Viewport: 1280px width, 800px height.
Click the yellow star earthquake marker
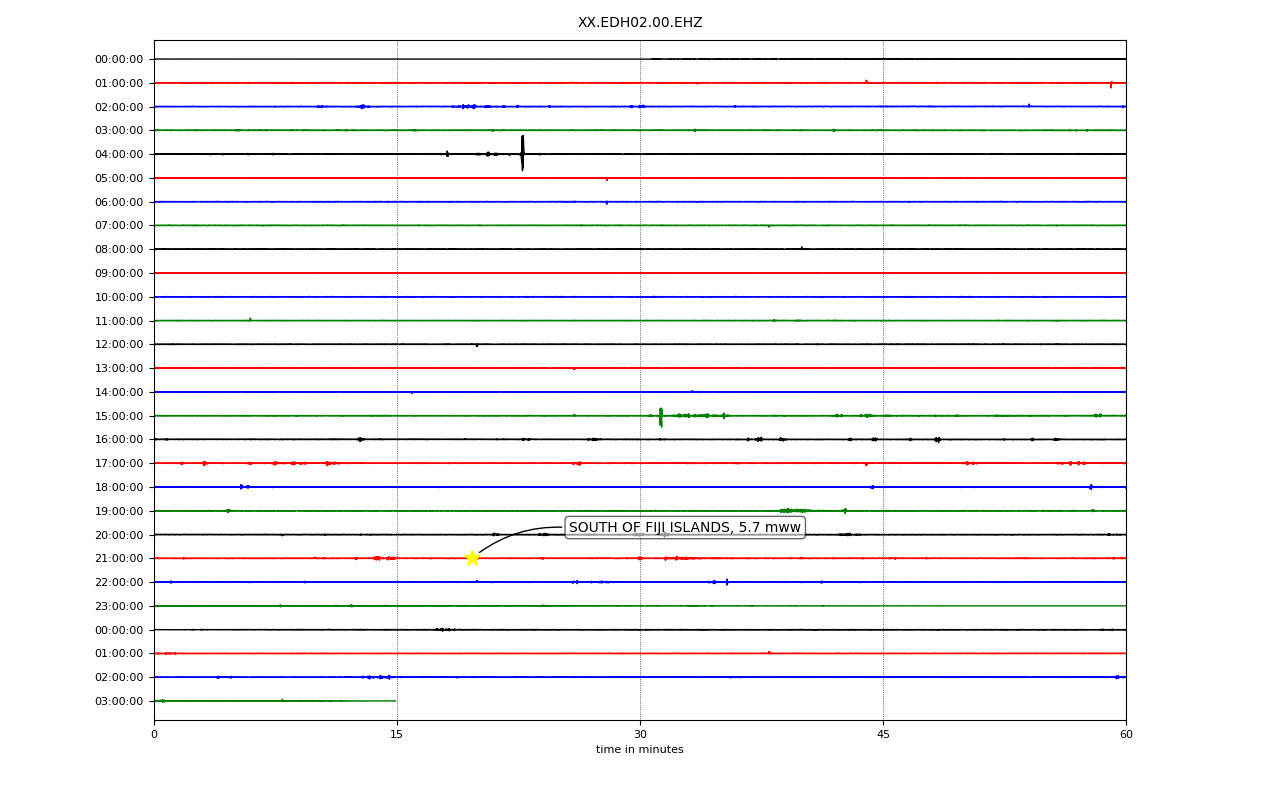(472, 558)
